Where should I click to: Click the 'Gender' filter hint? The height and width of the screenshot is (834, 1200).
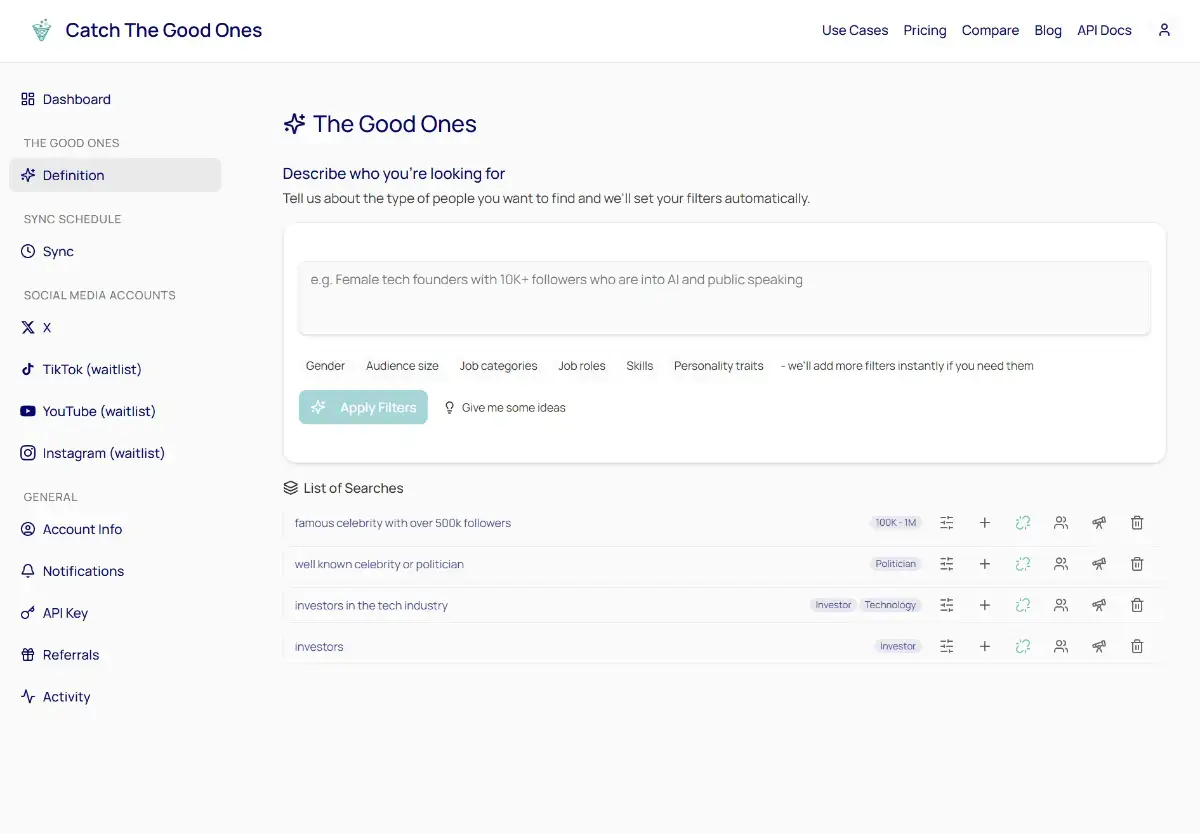click(x=325, y=366)
